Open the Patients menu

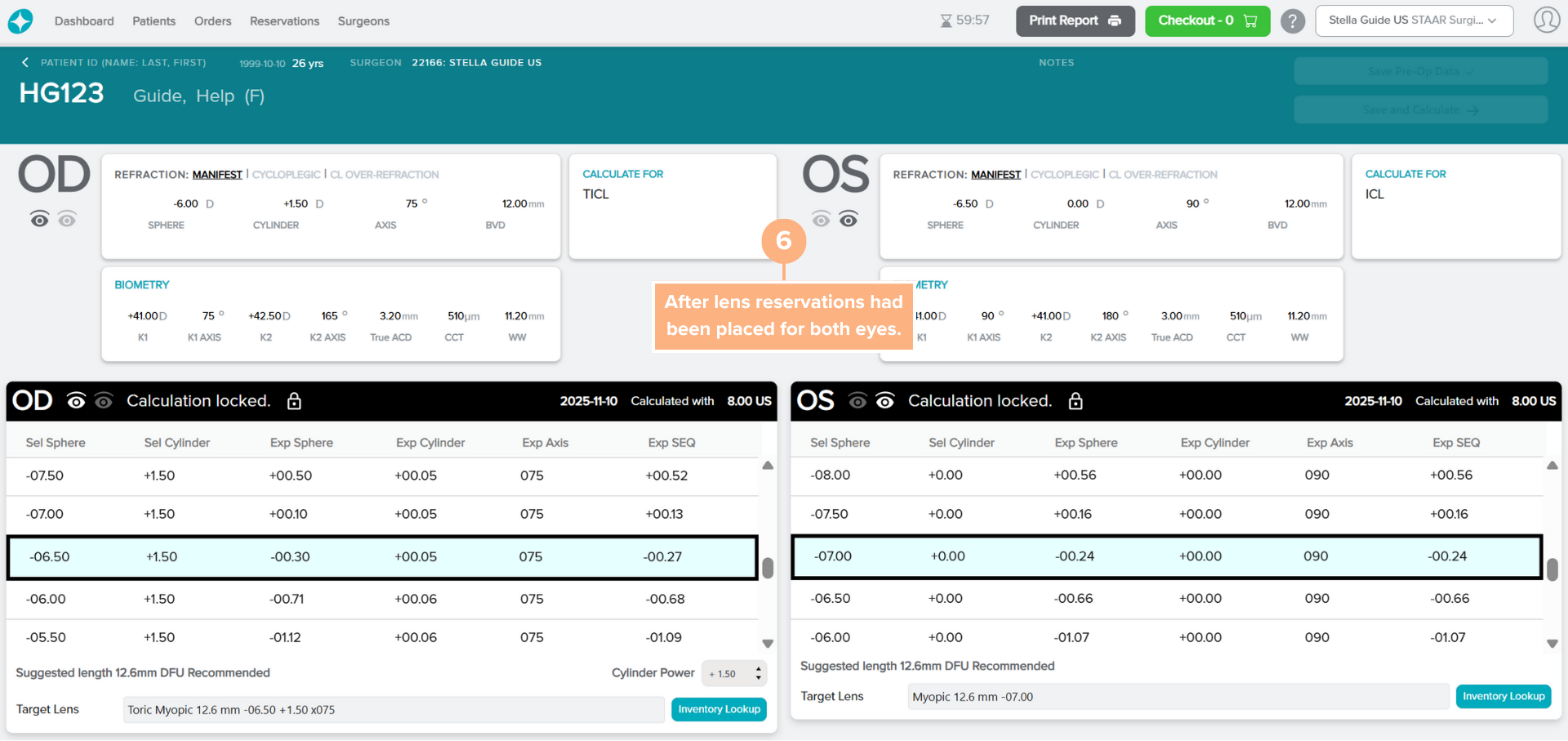point(154,21)
